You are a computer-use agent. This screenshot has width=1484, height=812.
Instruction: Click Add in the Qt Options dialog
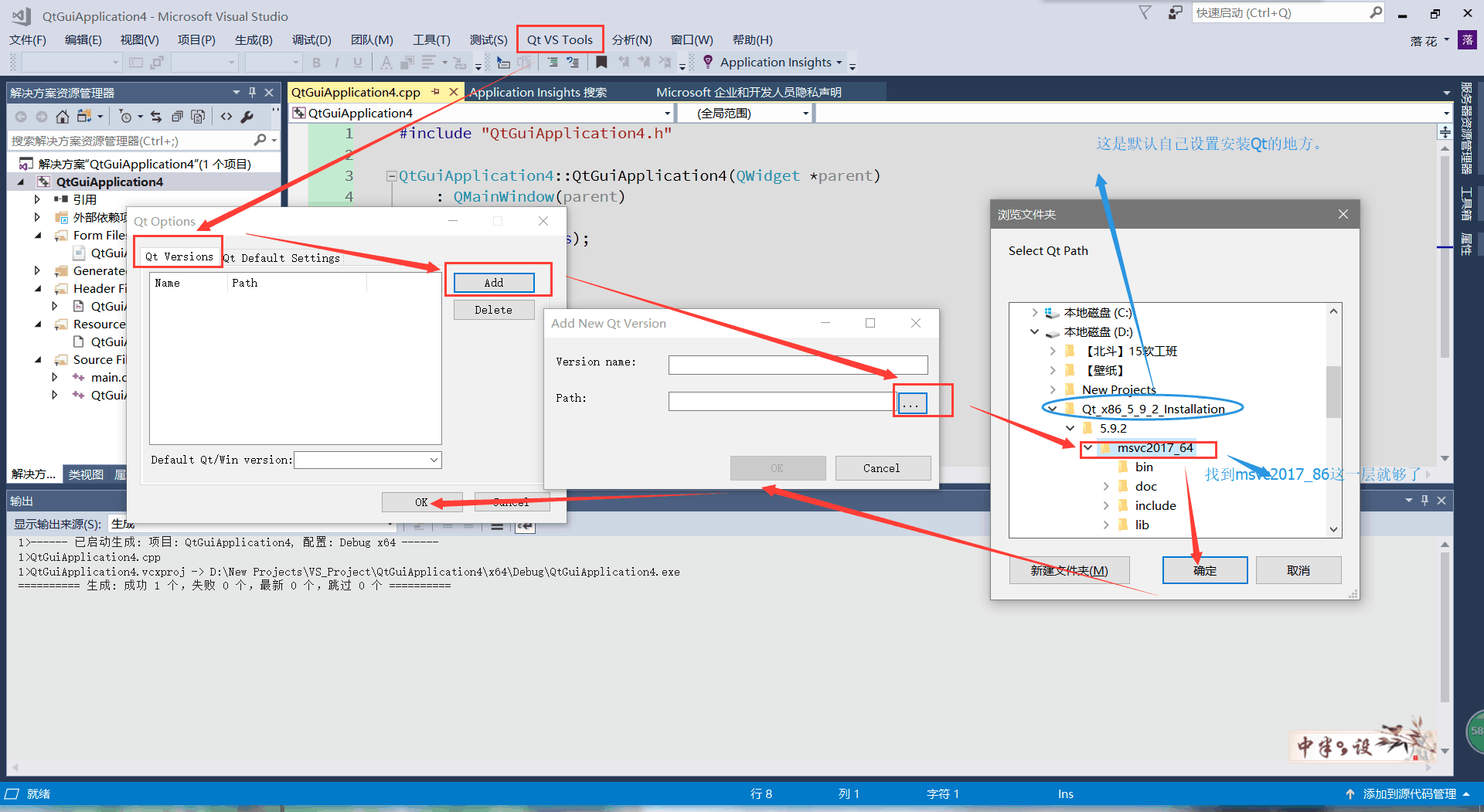pyautogui.click(x=492, y=282)
